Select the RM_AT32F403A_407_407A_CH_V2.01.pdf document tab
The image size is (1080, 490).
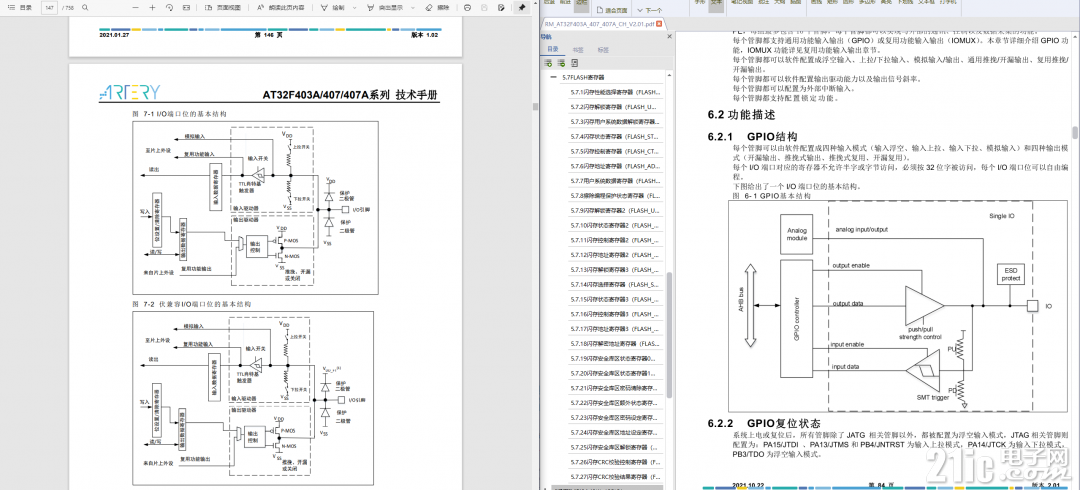click(599, 24)
